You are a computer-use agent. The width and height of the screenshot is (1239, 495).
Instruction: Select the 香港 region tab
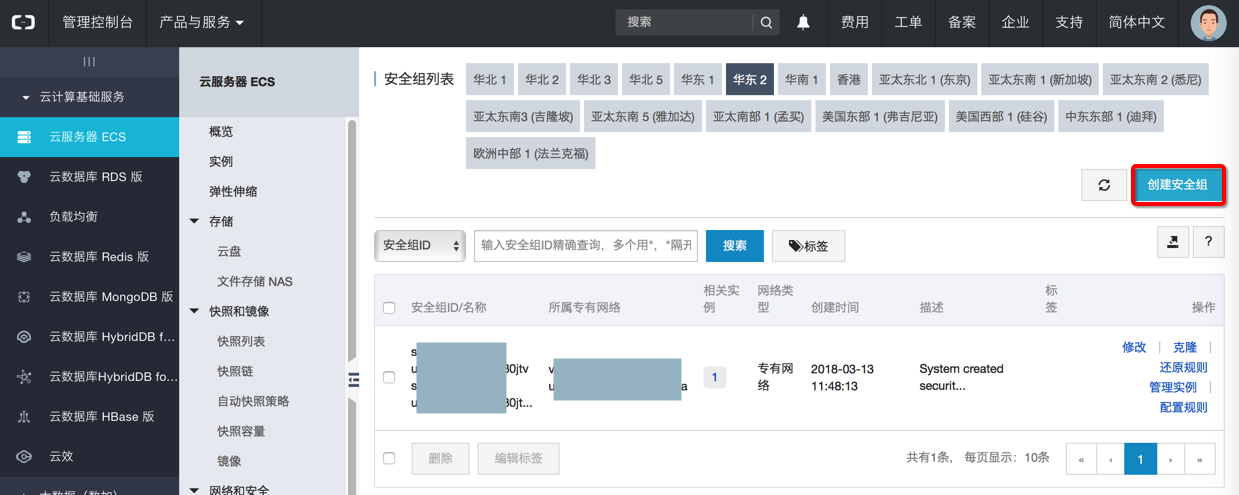coord(849,79)
